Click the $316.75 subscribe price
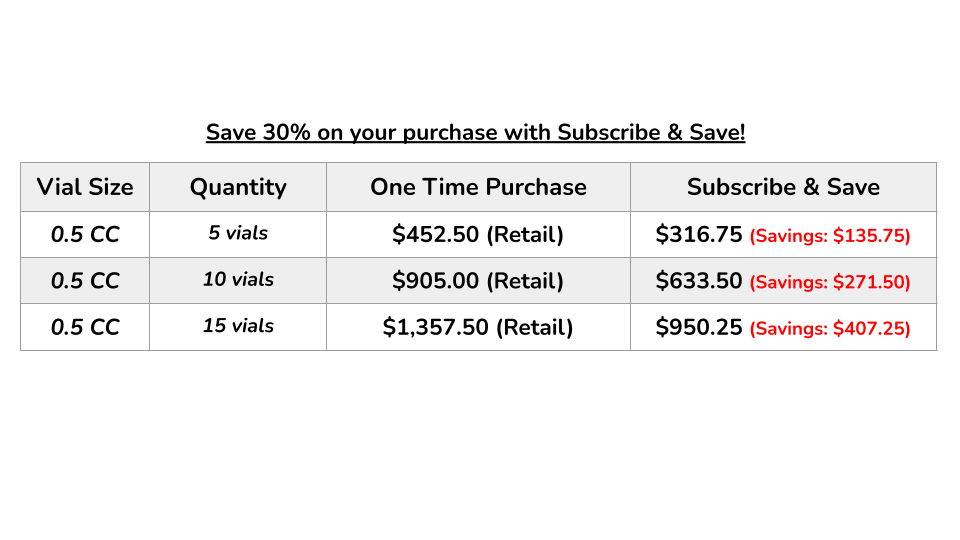This screenshot has height=540, width=960. (699, 234)
